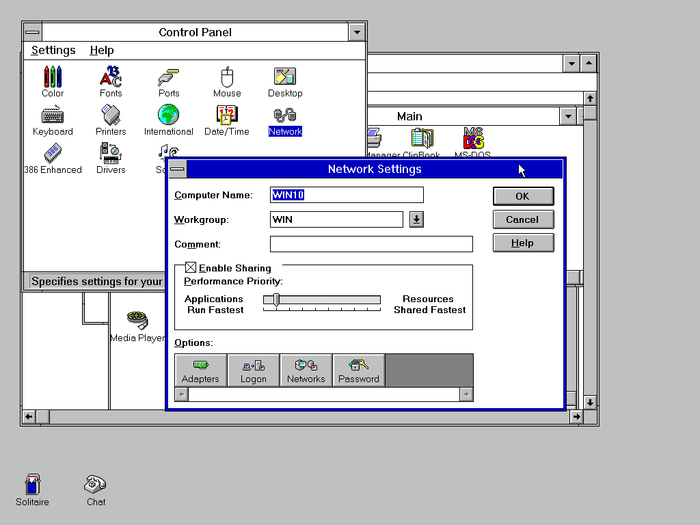
Task: Toggle the Enable Sharing checkbox
Action: (x=191, y=268)
